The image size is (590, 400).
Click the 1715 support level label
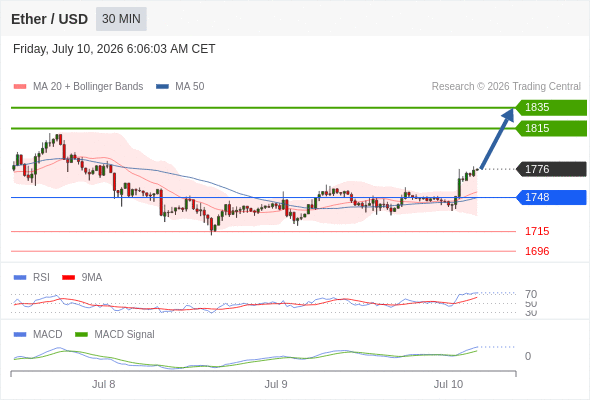[x=537, y=231]
